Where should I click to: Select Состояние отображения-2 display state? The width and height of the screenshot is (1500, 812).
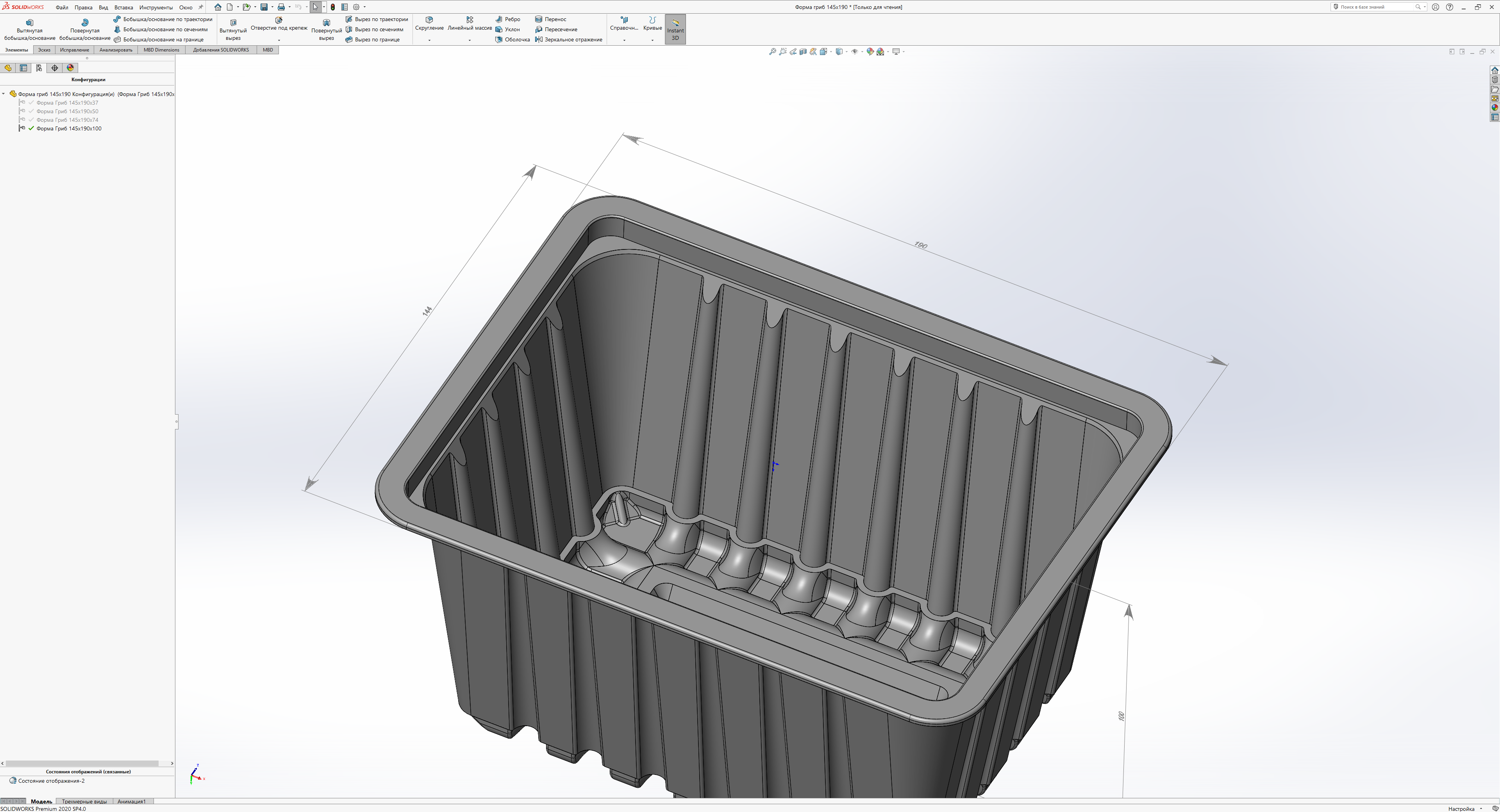[51, 780]
